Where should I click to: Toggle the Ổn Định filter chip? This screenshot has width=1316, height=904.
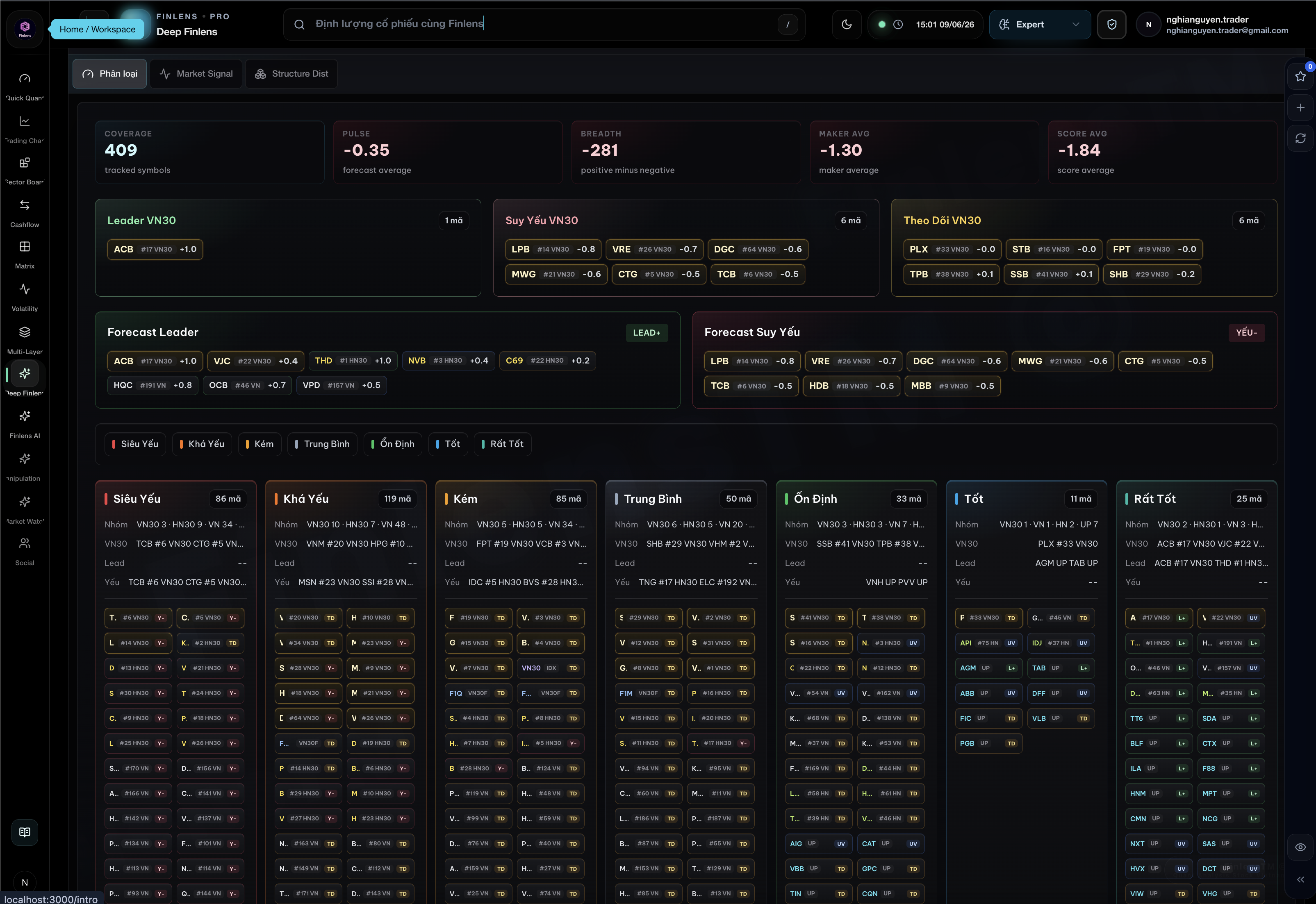(x=393, y=444)
